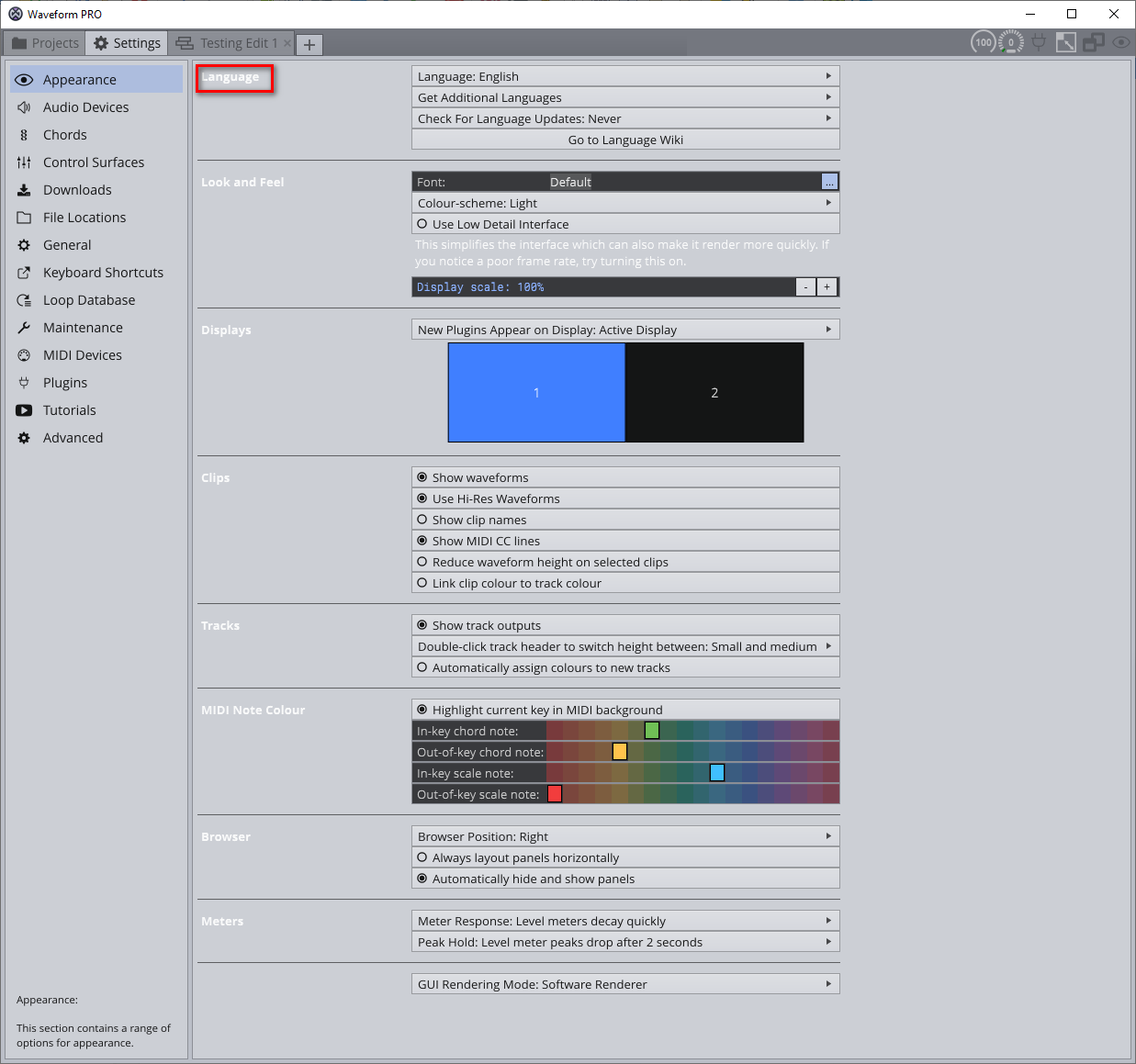The height and width of the screenshot is (1064, 1136).
Task: Click the Advanced gear icon
Action: click(x=24, y=438)
